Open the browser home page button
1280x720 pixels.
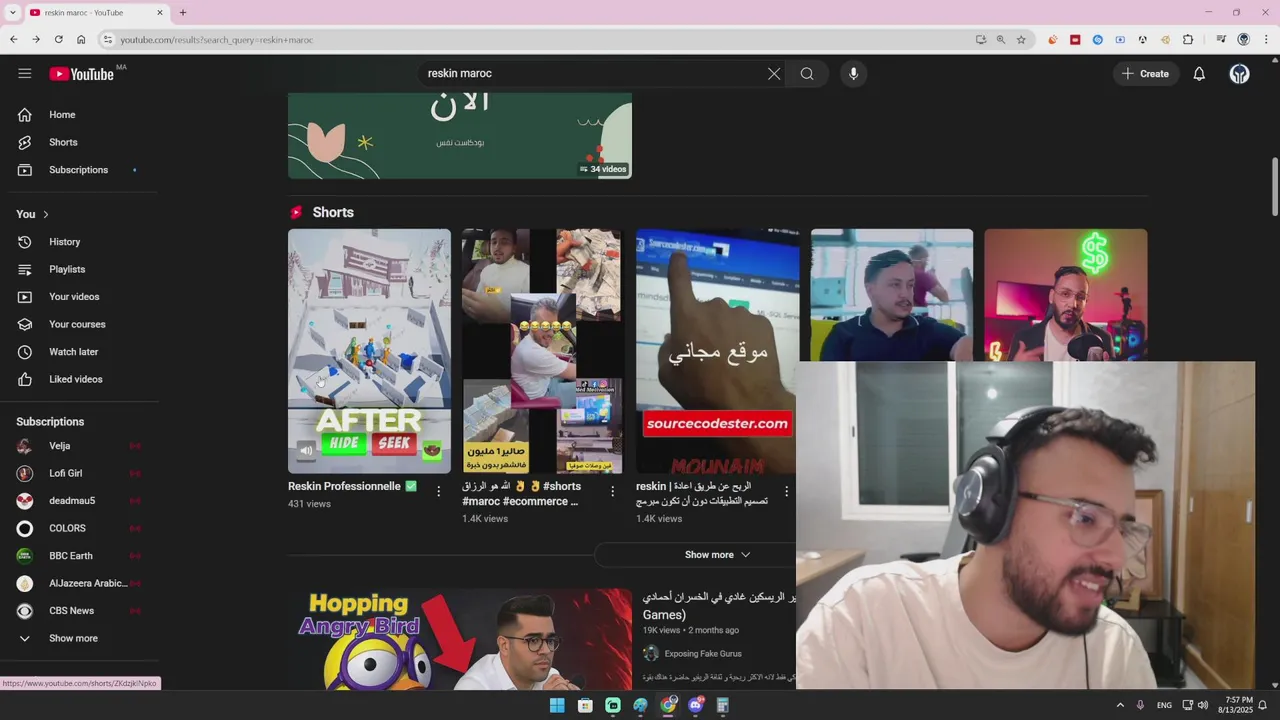[x=81, y=39]
